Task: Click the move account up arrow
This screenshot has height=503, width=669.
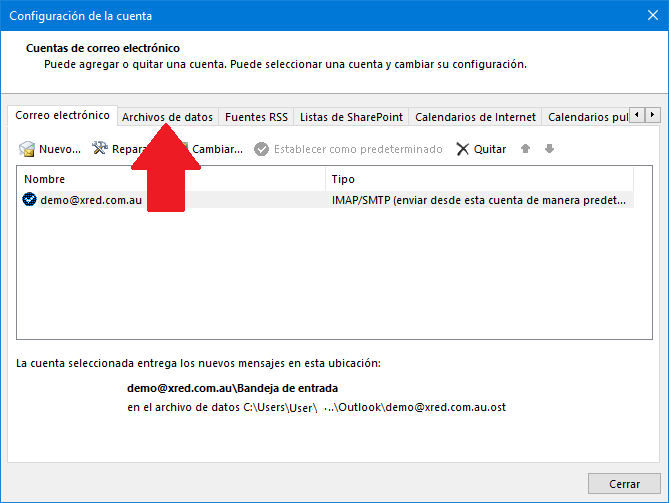Action: tap(526, 148)
